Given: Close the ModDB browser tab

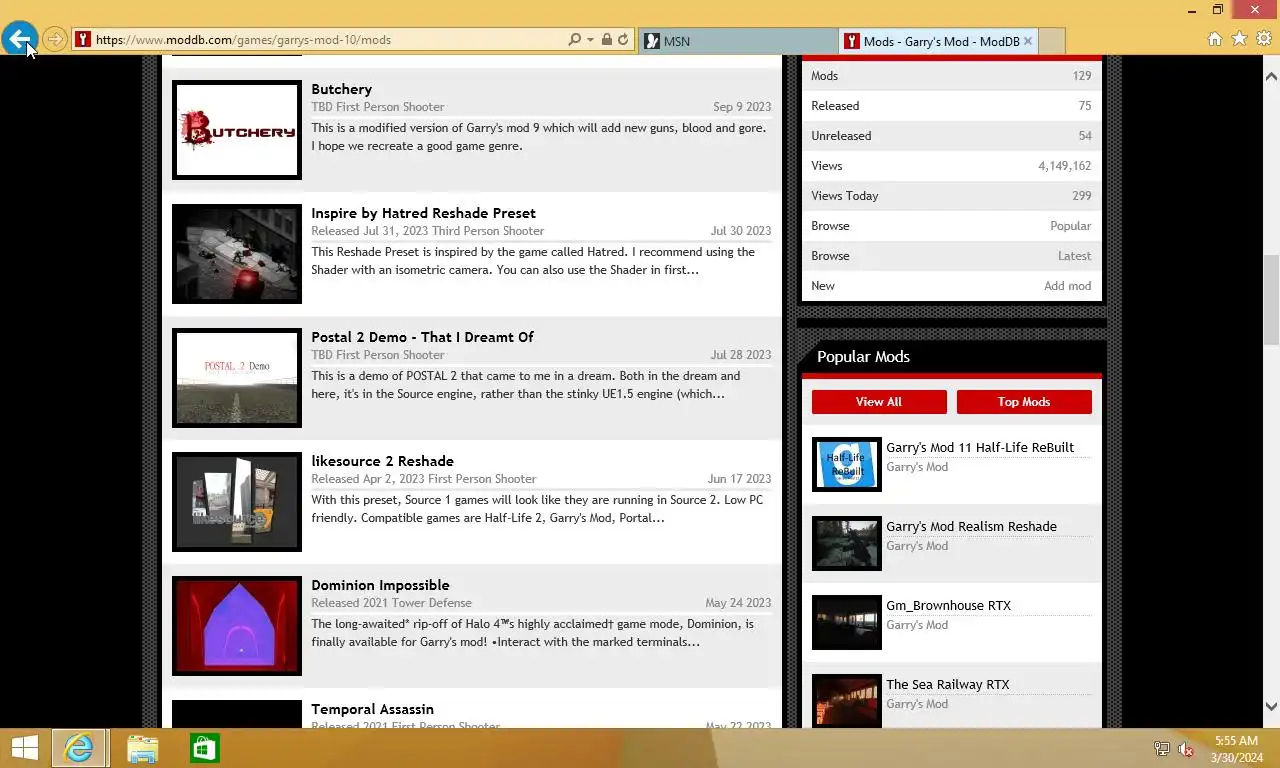Looking at the screenshot, I should [1028, 41].
